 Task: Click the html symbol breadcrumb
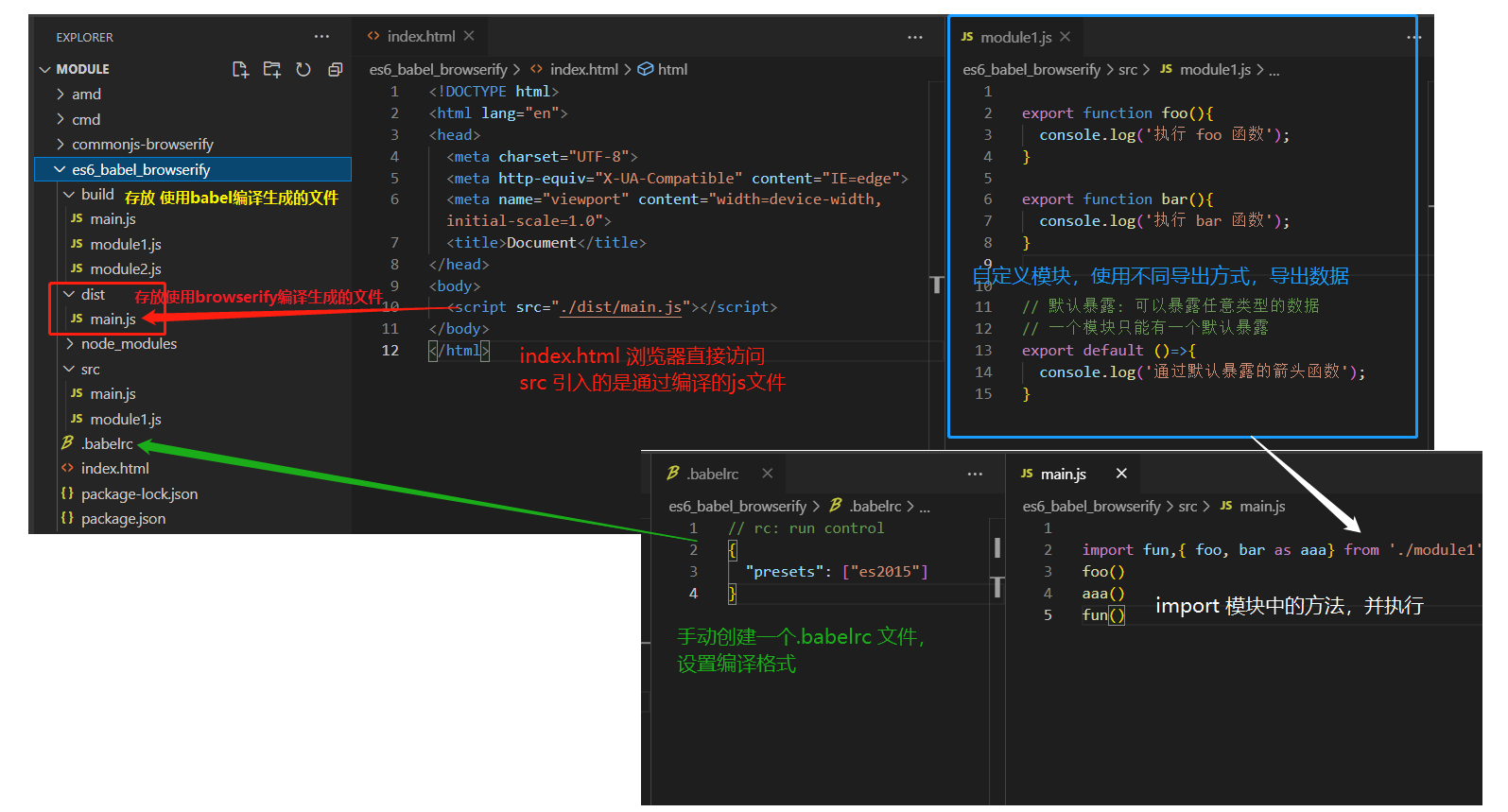(672, 69)
